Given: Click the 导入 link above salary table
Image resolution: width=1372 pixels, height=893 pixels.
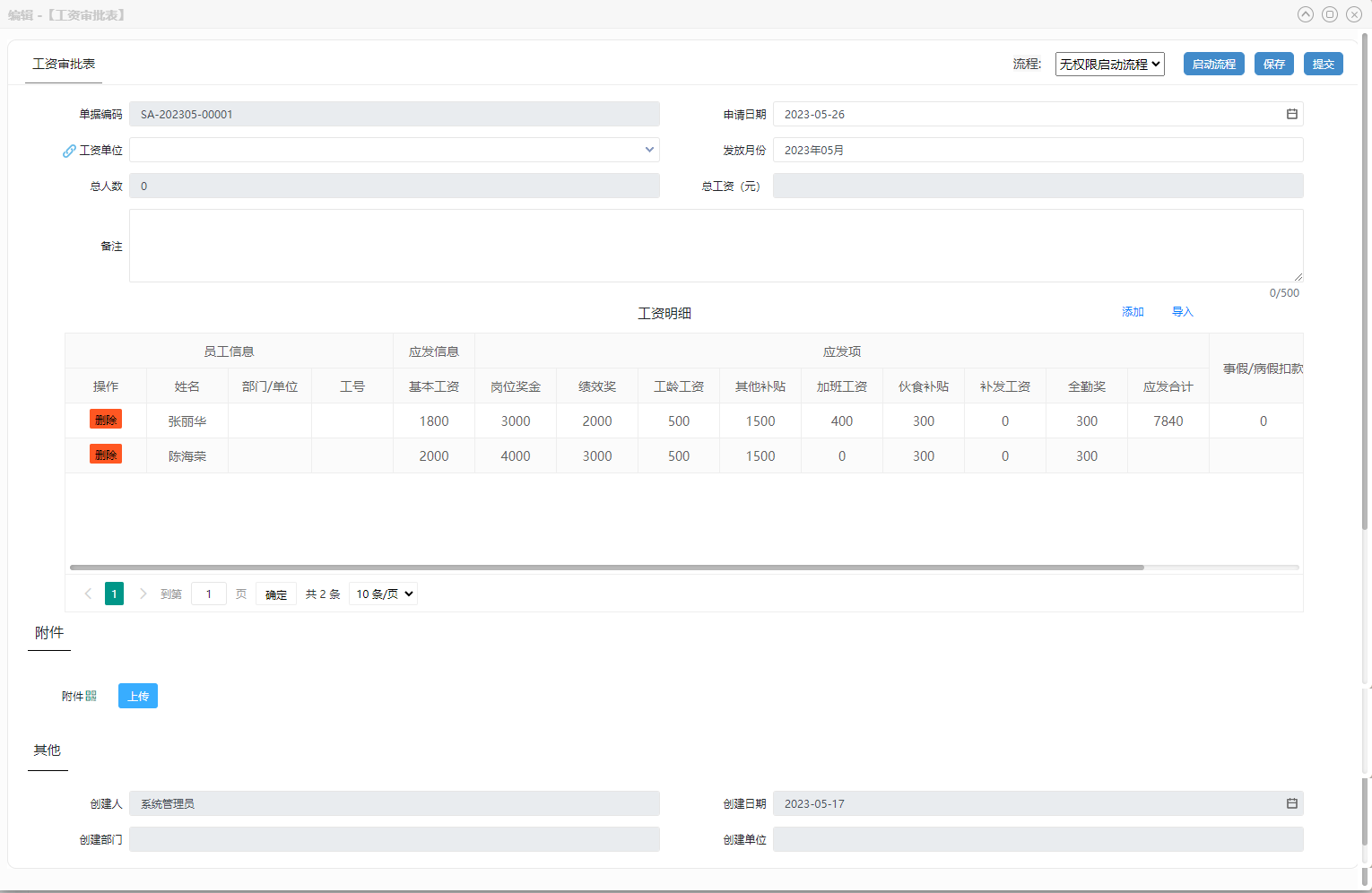Looking at the screenshot, I should click(x=1182, y=312).
